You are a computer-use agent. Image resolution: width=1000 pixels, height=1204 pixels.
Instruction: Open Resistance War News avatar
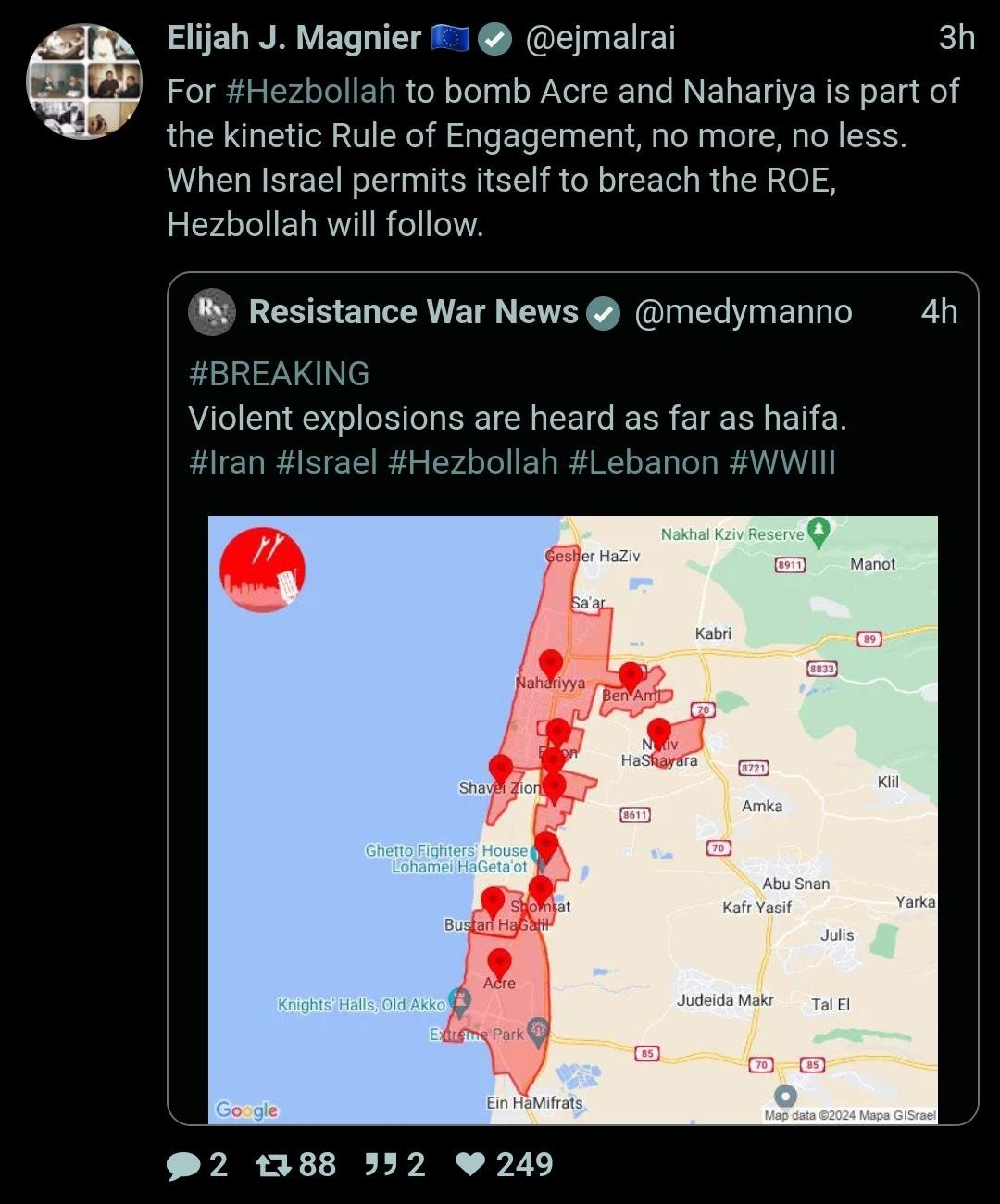(212, 312)
